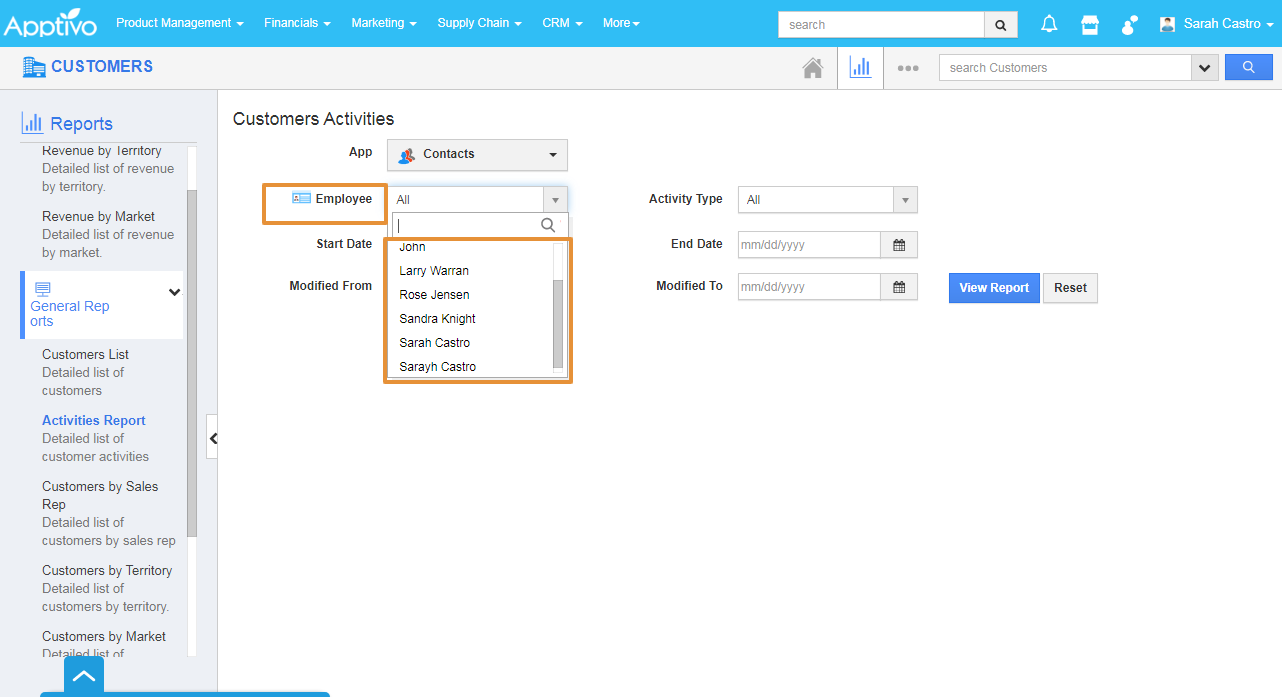Viewport: 1282px width, 697px height.
Task: Go to Customers home icon
Action: (813, 68)
